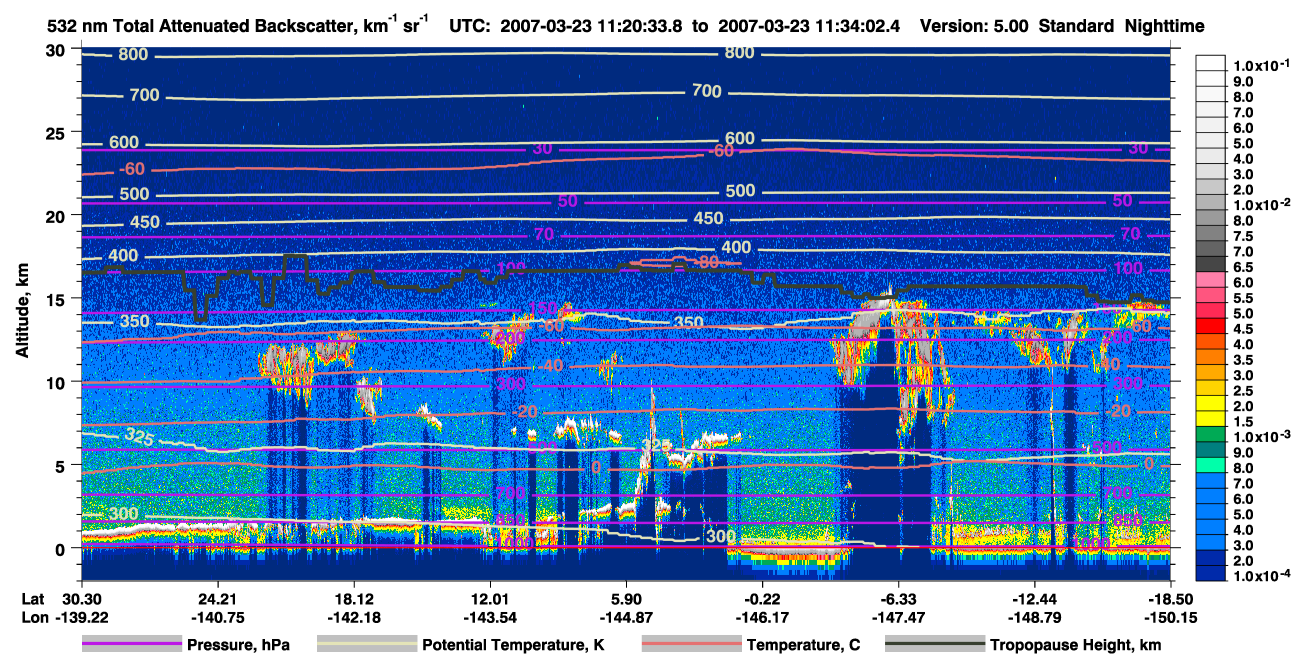Screen dimensions: 1300x667
Task: Click the Nighttime label in the header
Action: pyautogui.click(x=1163, y=26)
